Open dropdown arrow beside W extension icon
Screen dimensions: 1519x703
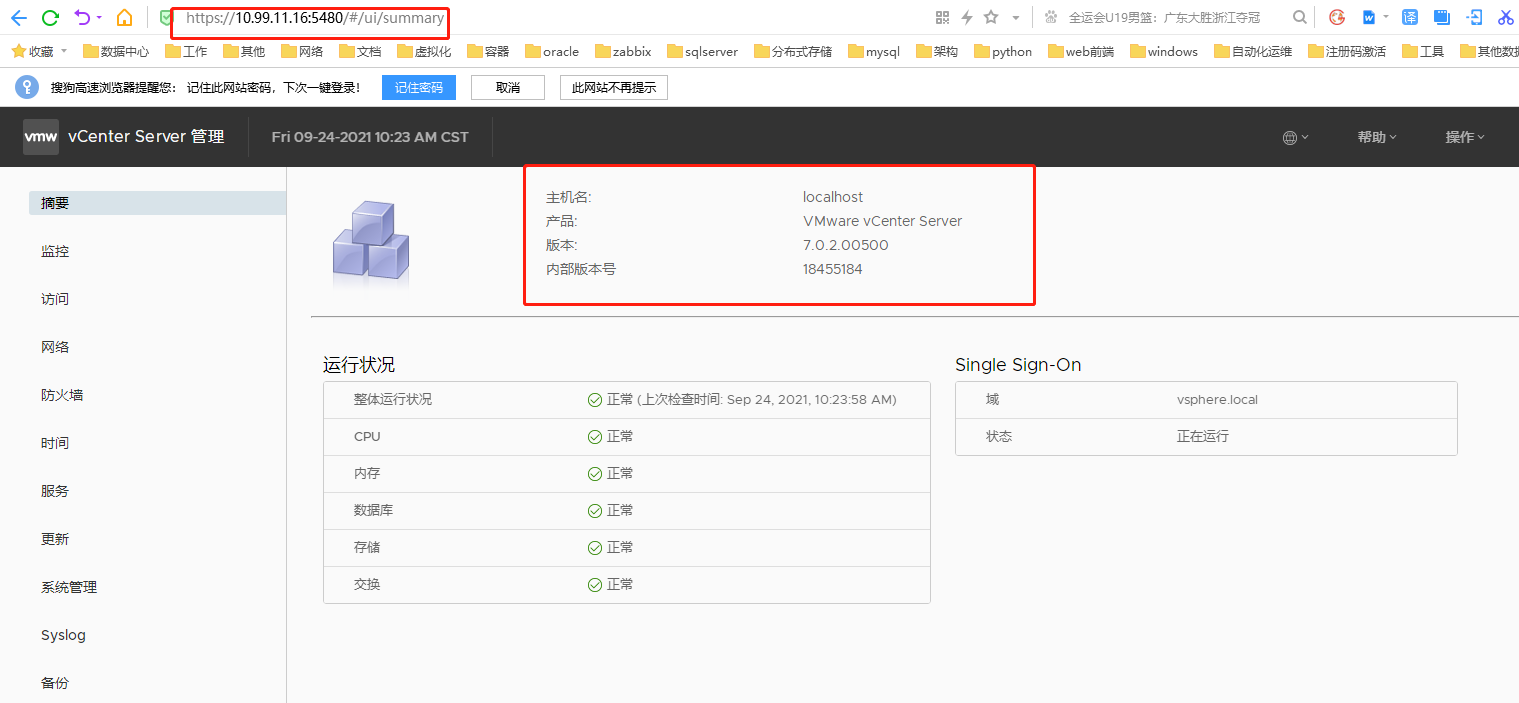coord(1386,17)
